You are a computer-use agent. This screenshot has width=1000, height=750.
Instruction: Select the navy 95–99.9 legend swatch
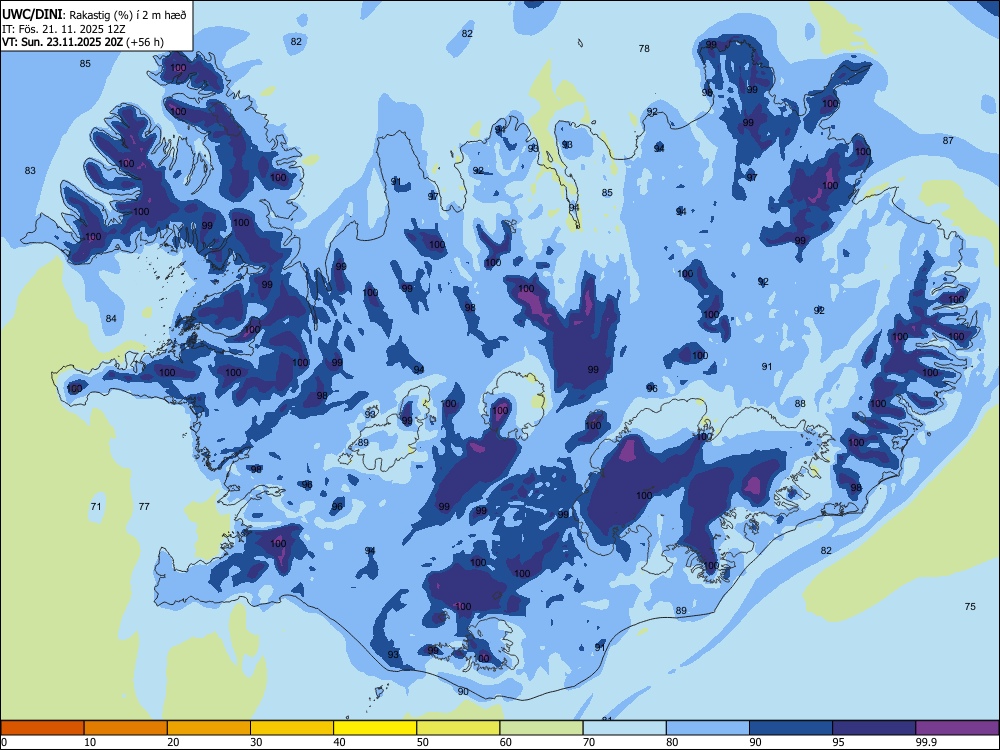point(874,728)
